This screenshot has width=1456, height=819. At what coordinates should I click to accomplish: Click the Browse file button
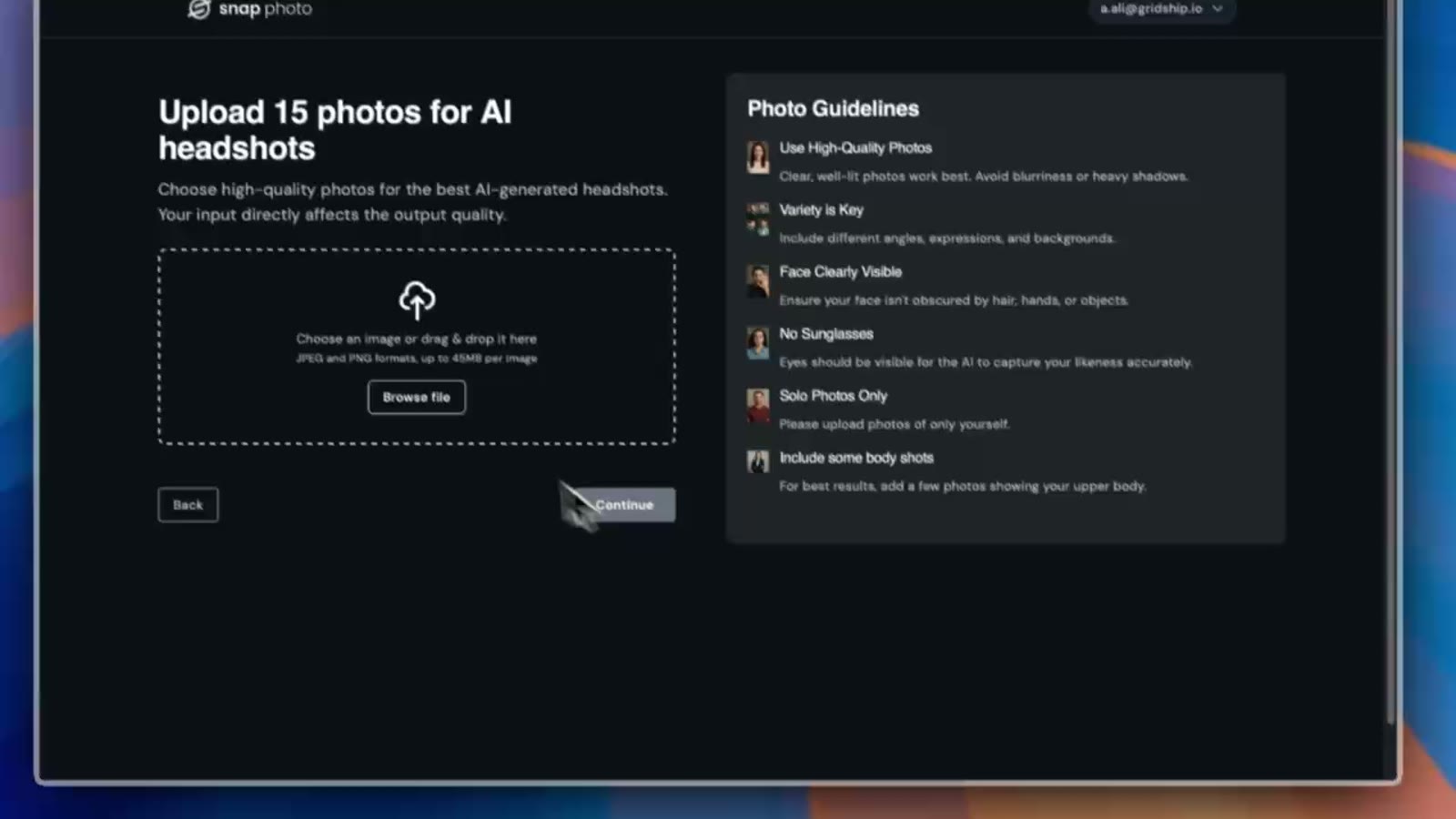click(417, 397)
